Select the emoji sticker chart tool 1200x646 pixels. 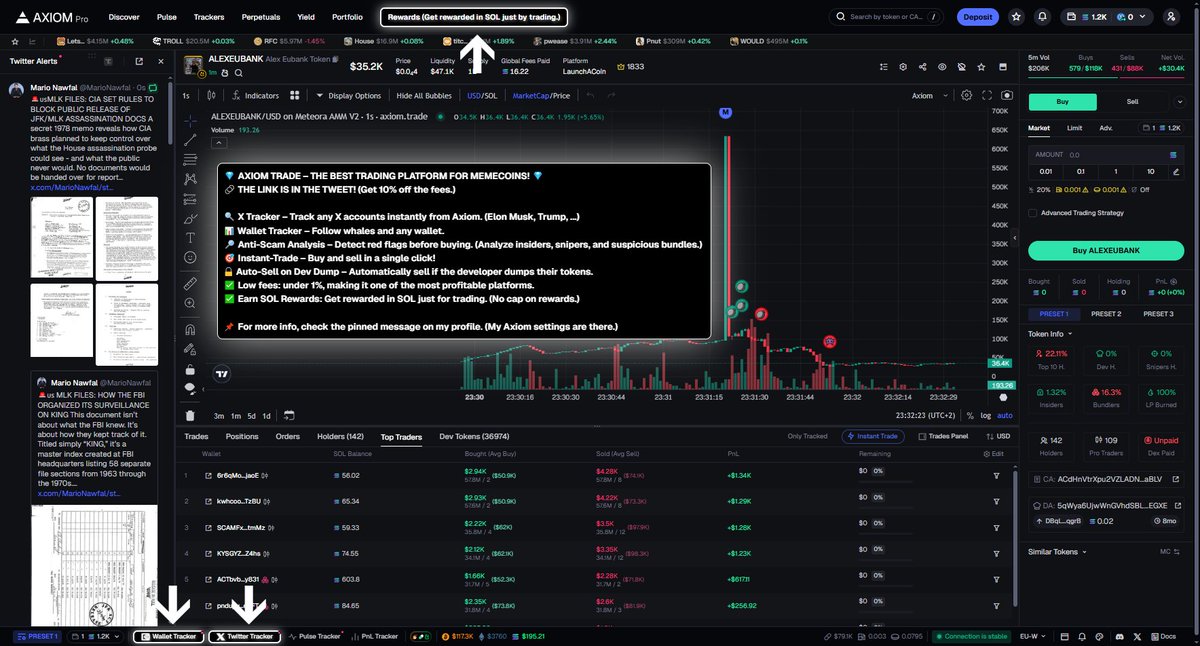click(x=190, y=257)
